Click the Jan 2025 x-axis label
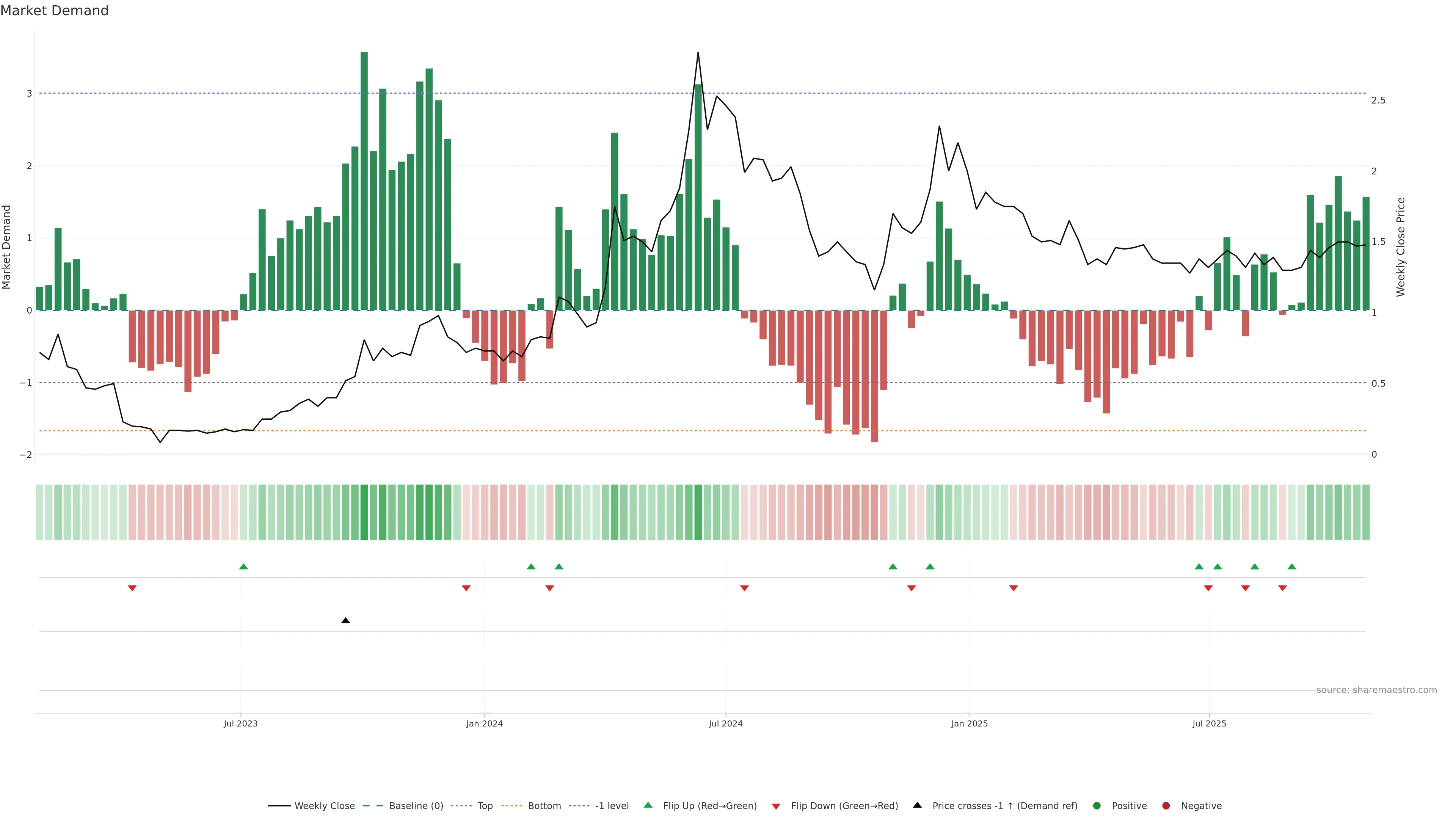The height and width of the screenshot is (819, 1456). 970,724
